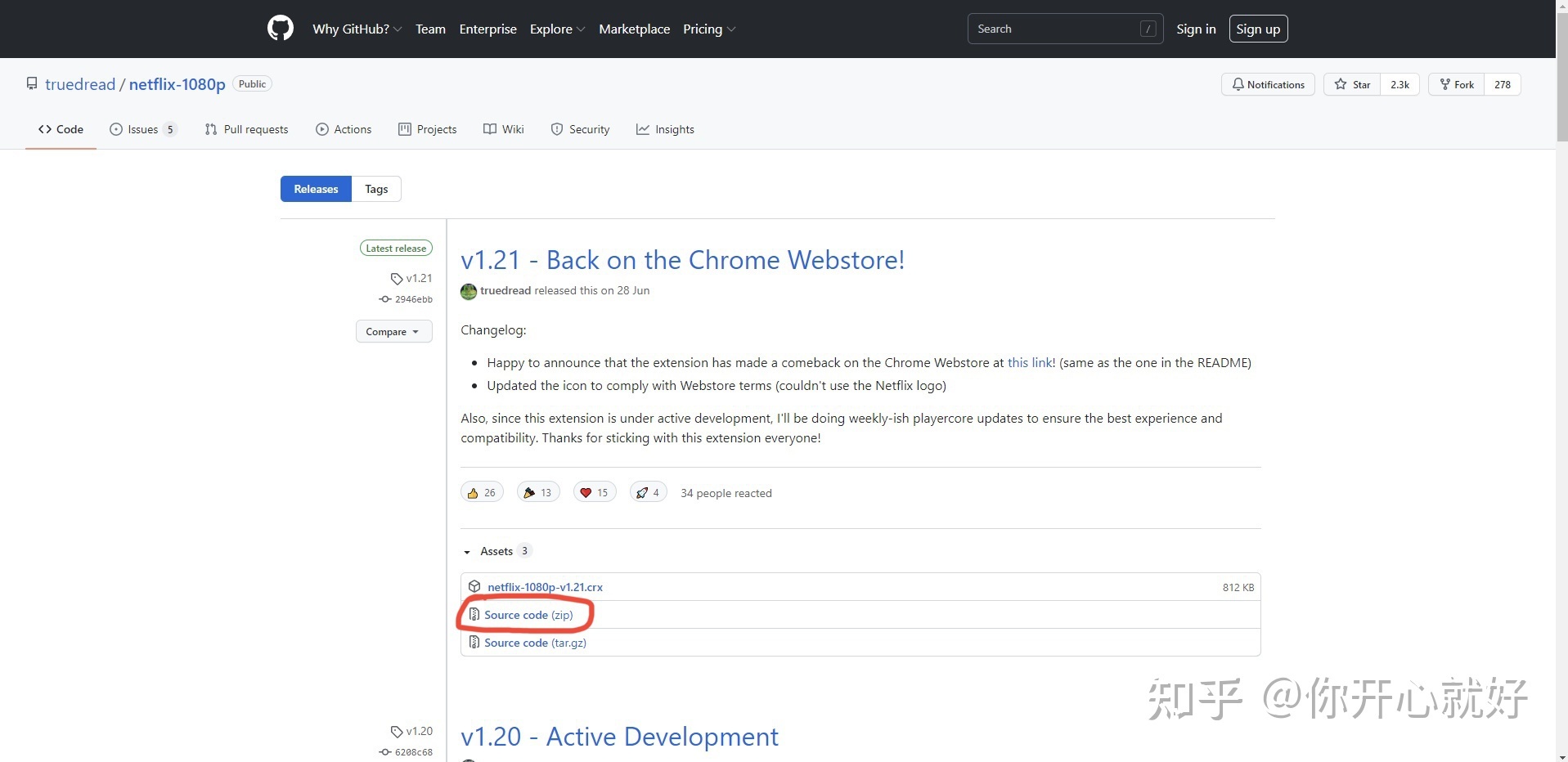Open the Projects tab

427,129
